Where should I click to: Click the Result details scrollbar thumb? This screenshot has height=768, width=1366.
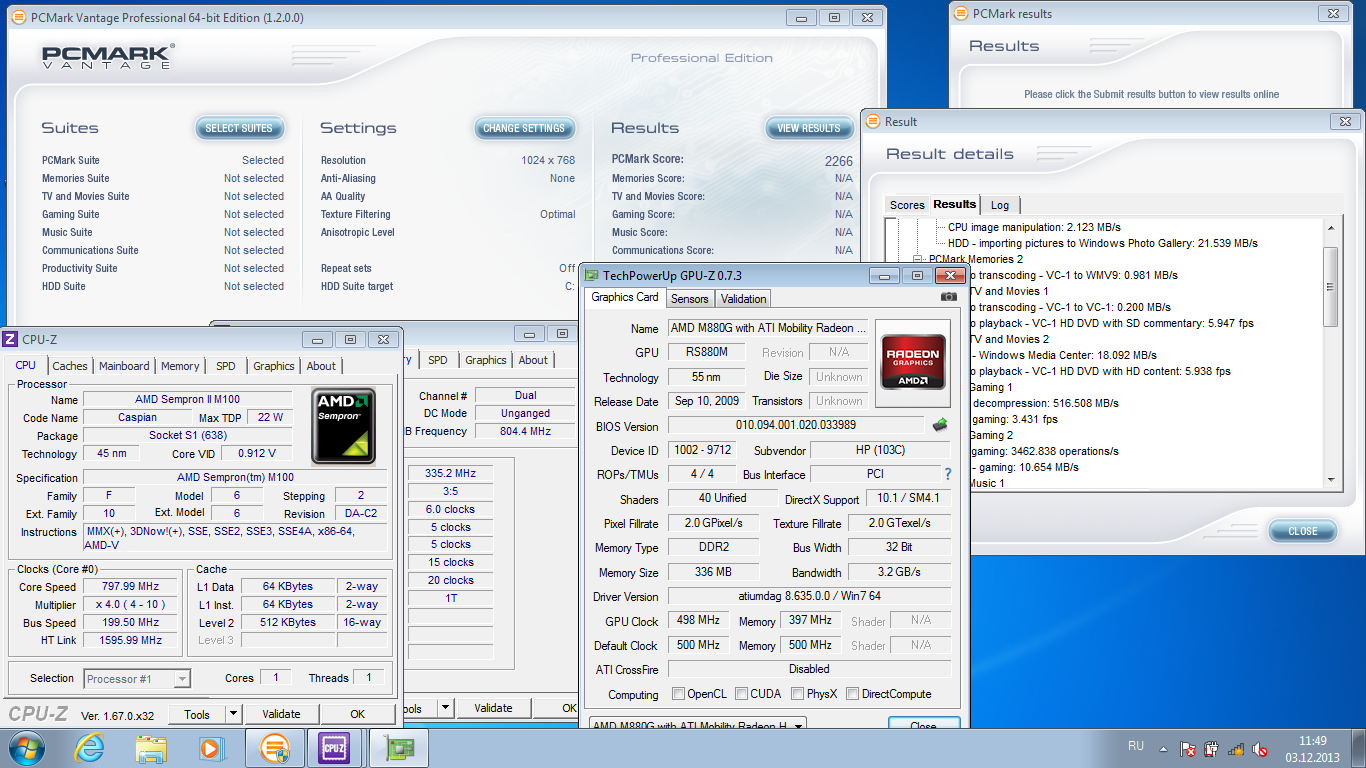1330,287
